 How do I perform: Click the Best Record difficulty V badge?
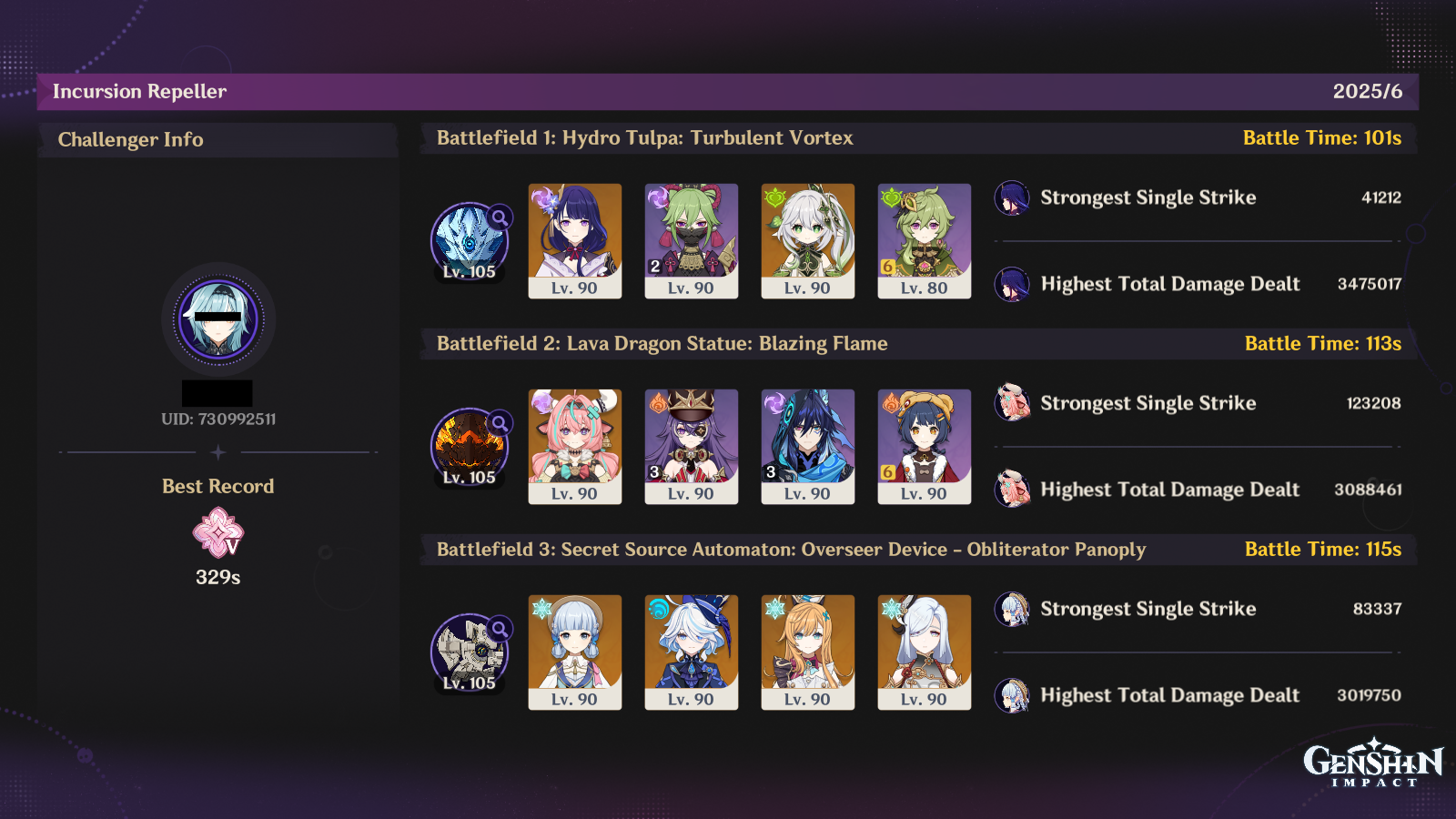(x=218, y=533)
